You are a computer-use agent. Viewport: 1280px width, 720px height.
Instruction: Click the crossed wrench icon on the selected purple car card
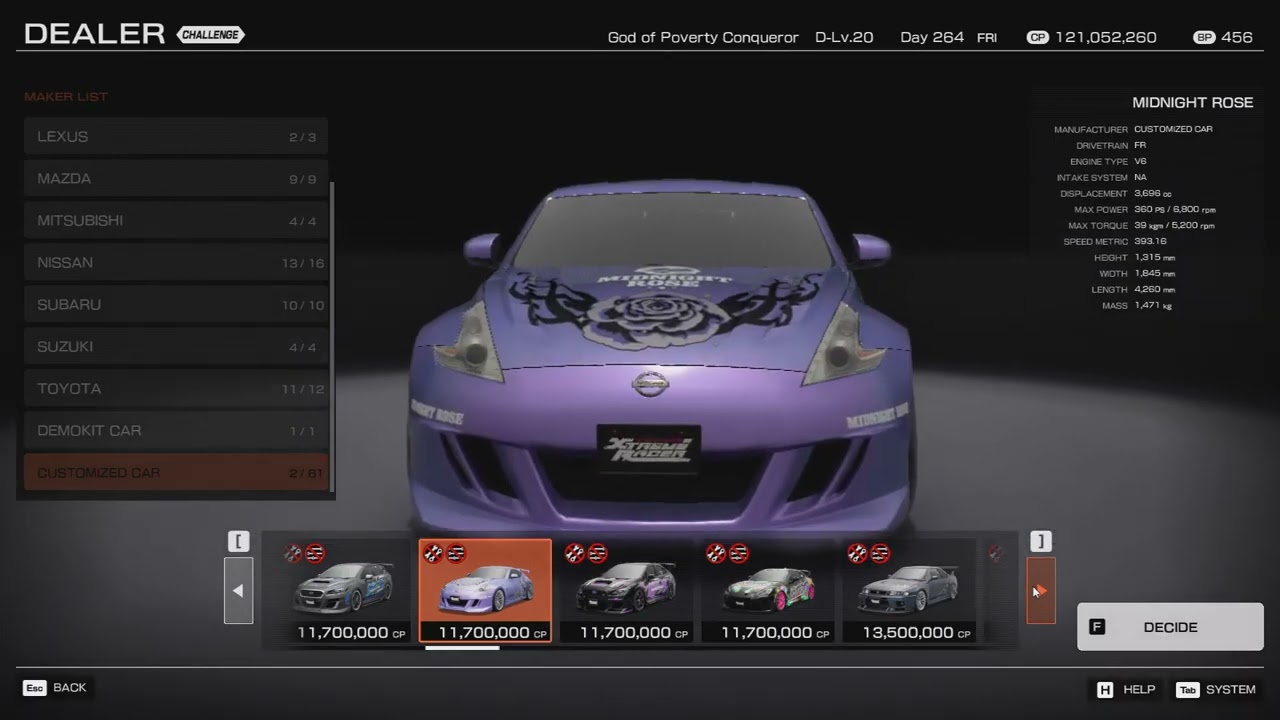433,553
